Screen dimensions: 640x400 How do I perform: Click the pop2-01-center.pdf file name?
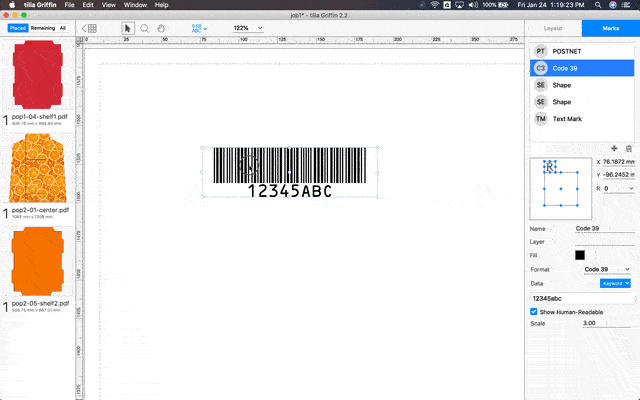click(40, 210)
